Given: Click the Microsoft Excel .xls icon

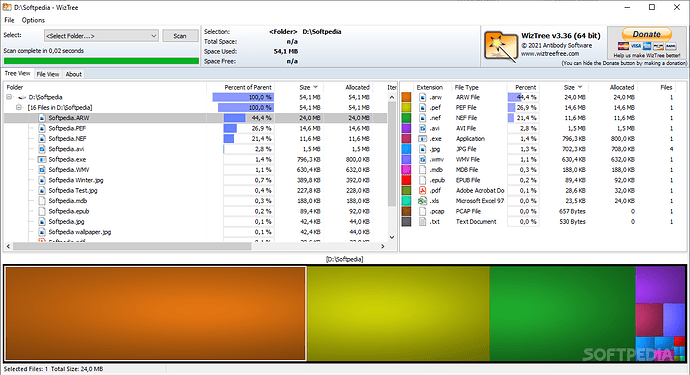Looking at the screenshot, I should coord(422,201).
